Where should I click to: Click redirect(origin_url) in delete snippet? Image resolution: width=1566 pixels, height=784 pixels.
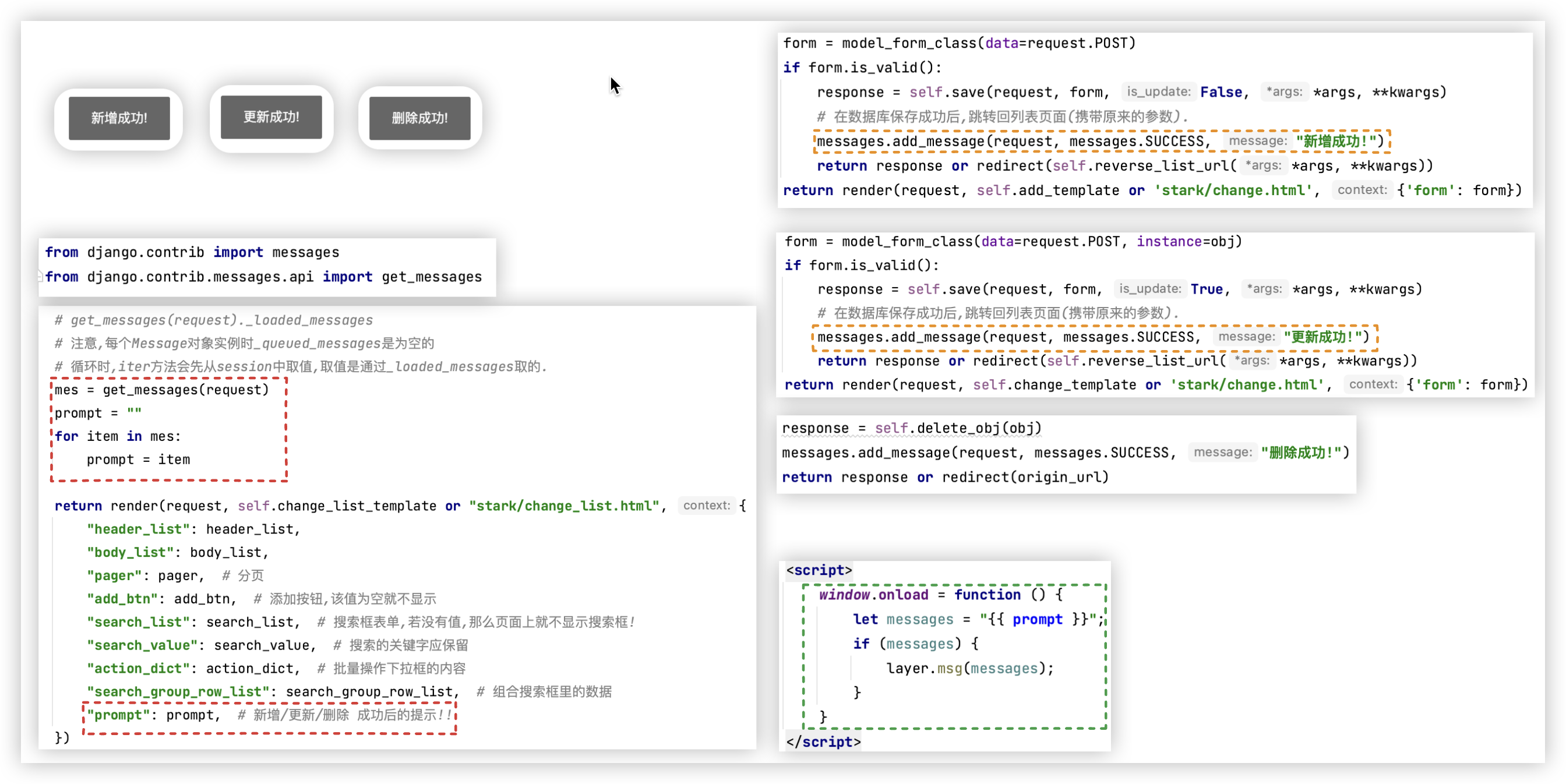[1025, 477]
